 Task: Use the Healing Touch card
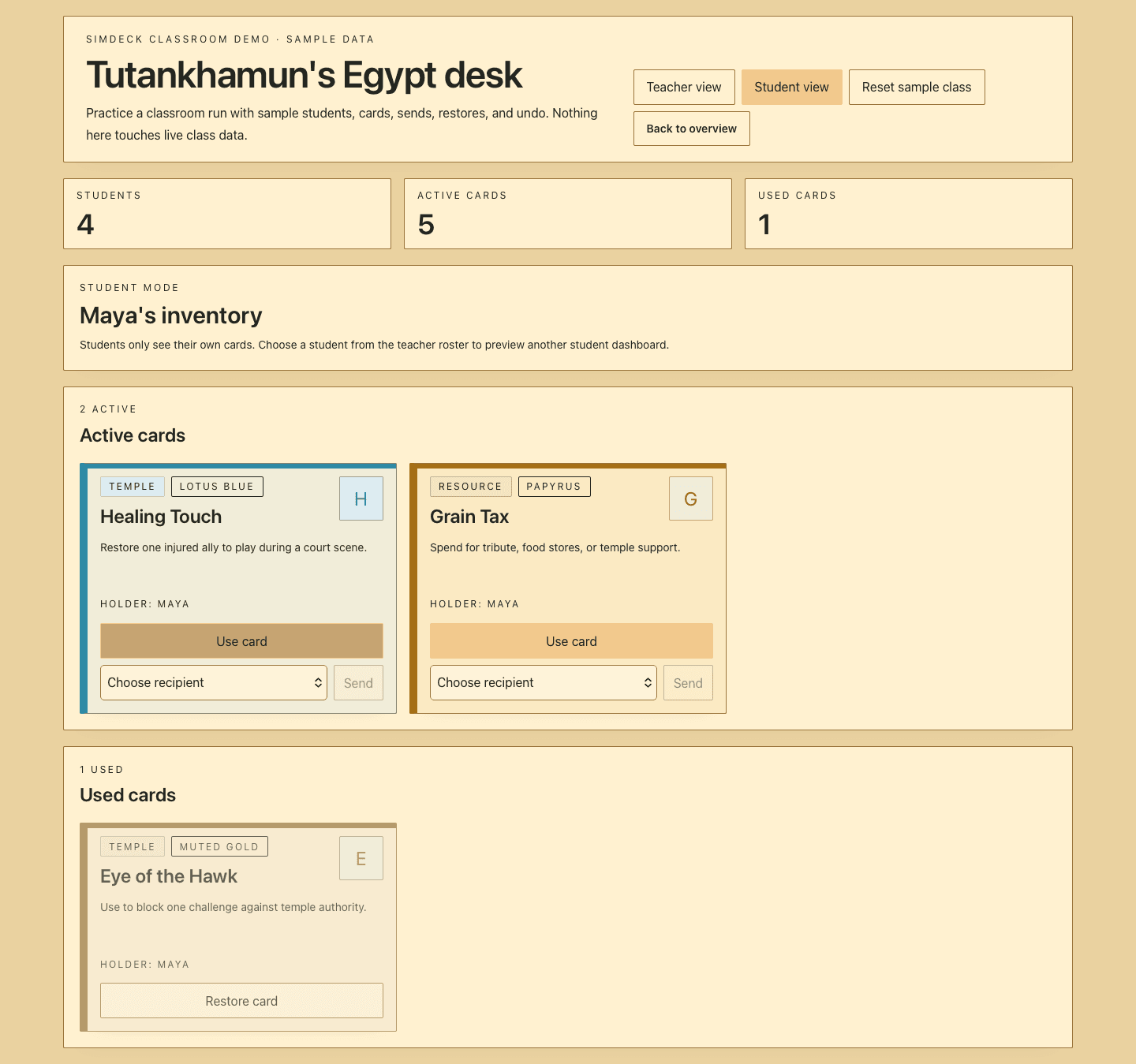pyautogui.click(x=241, y=641)
